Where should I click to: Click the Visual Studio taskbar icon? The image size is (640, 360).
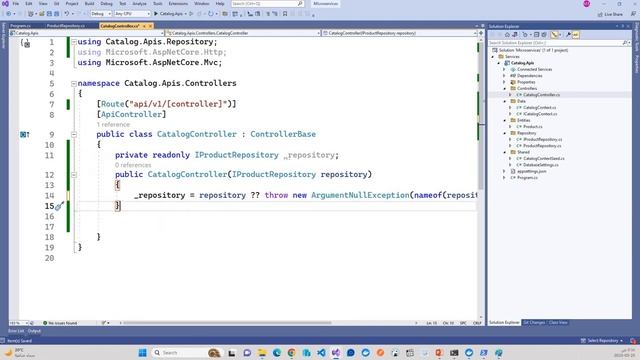point(336,353)
